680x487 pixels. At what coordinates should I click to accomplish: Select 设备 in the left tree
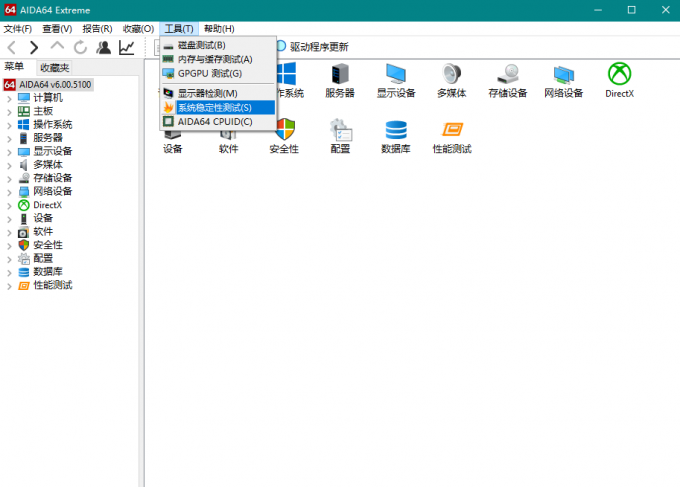pos(43,218)
